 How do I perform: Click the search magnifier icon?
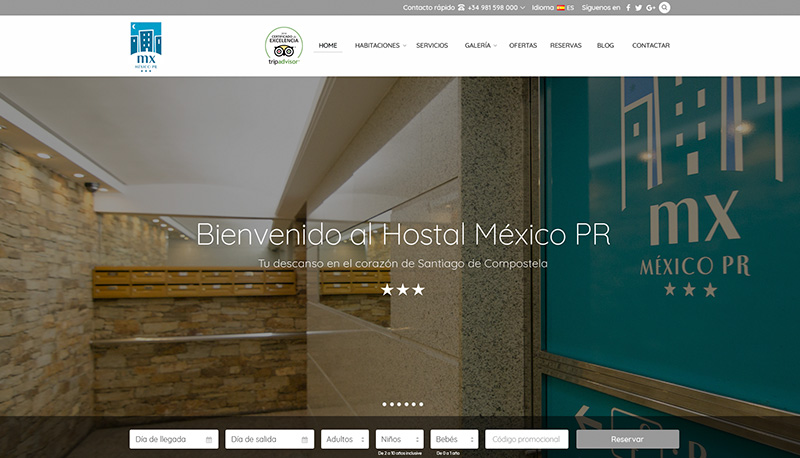(665, 7)
